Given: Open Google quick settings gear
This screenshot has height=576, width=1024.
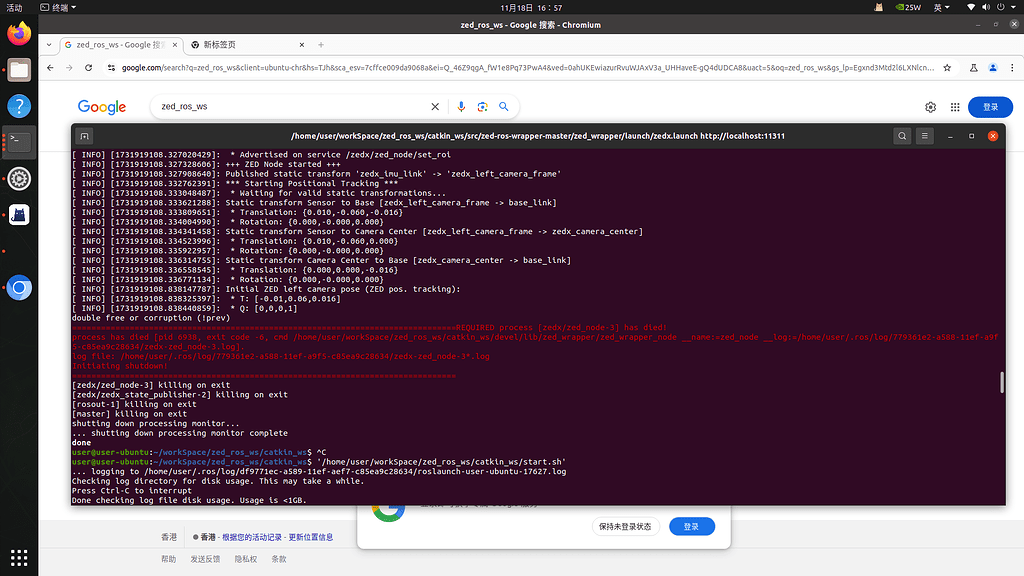Looking at the screenshot, I should [930, 107].
